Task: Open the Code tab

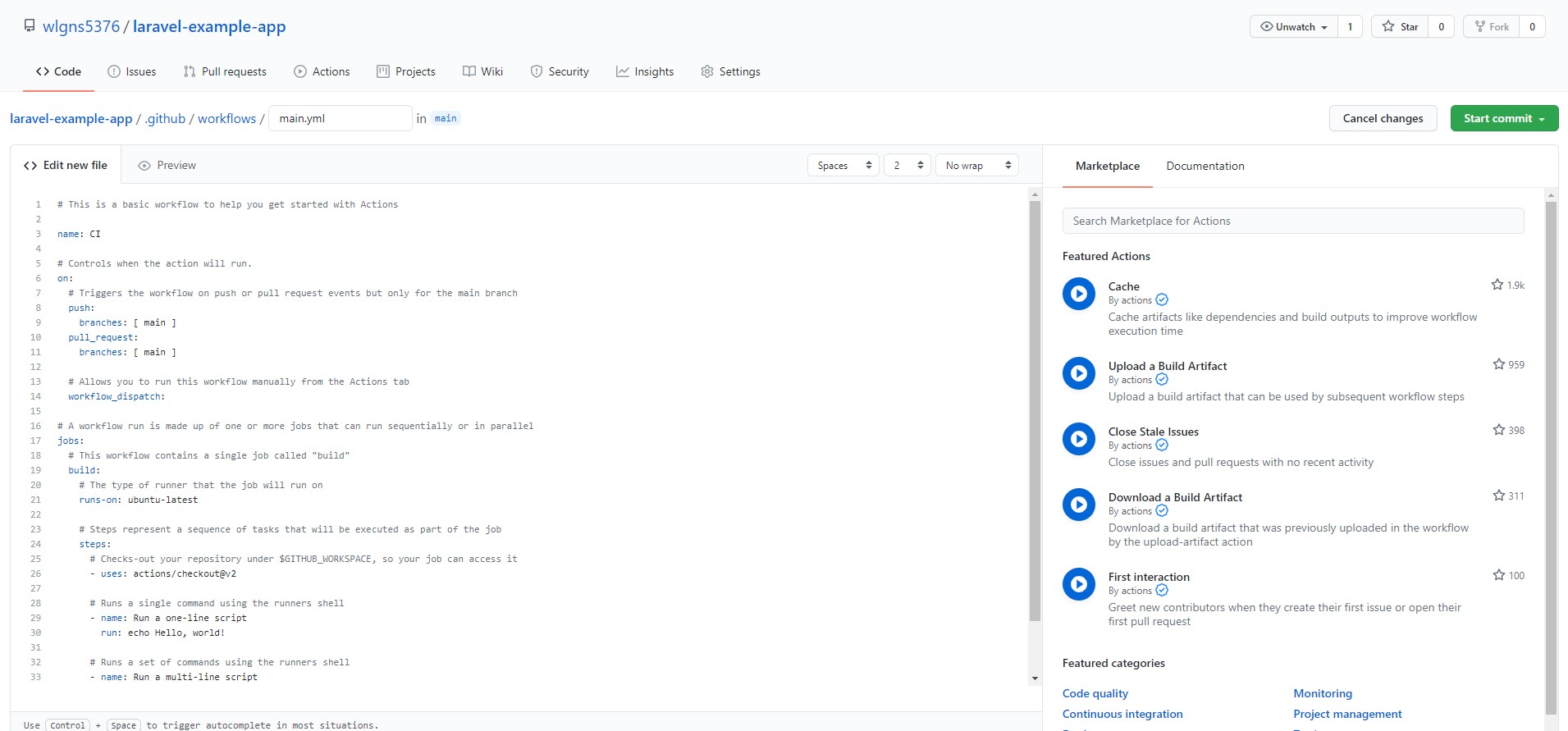Action: coord(58,71)
